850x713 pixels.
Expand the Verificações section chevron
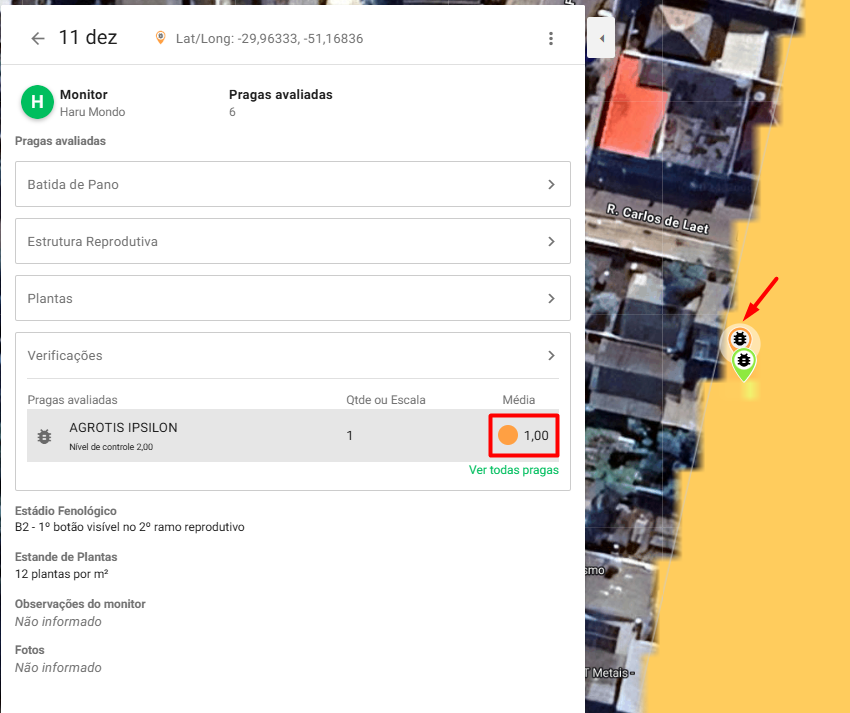(551, 356)
